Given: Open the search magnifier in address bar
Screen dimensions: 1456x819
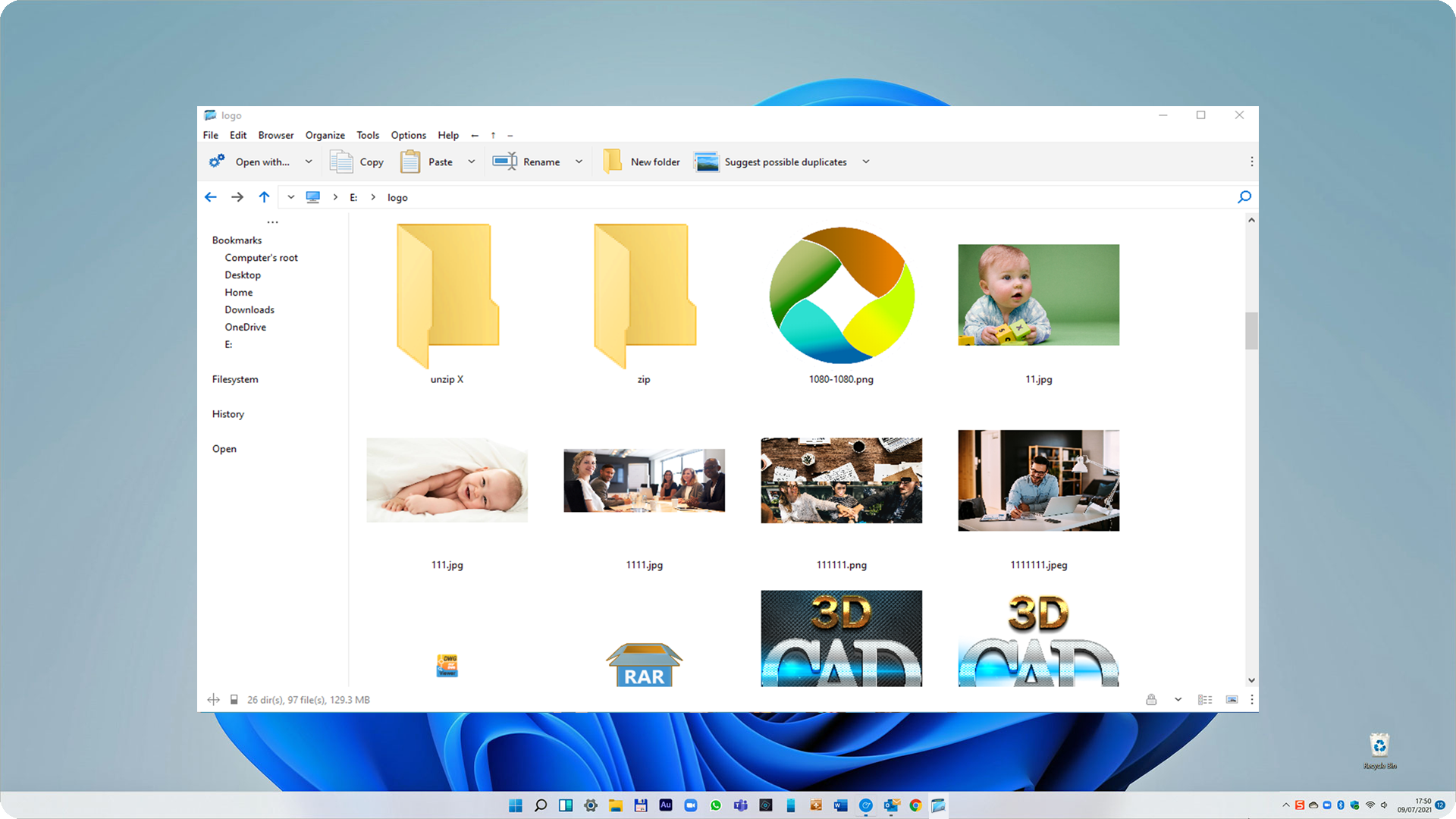Looking at the screenshot, I should pyautogui.click(x=1244, y=197).
